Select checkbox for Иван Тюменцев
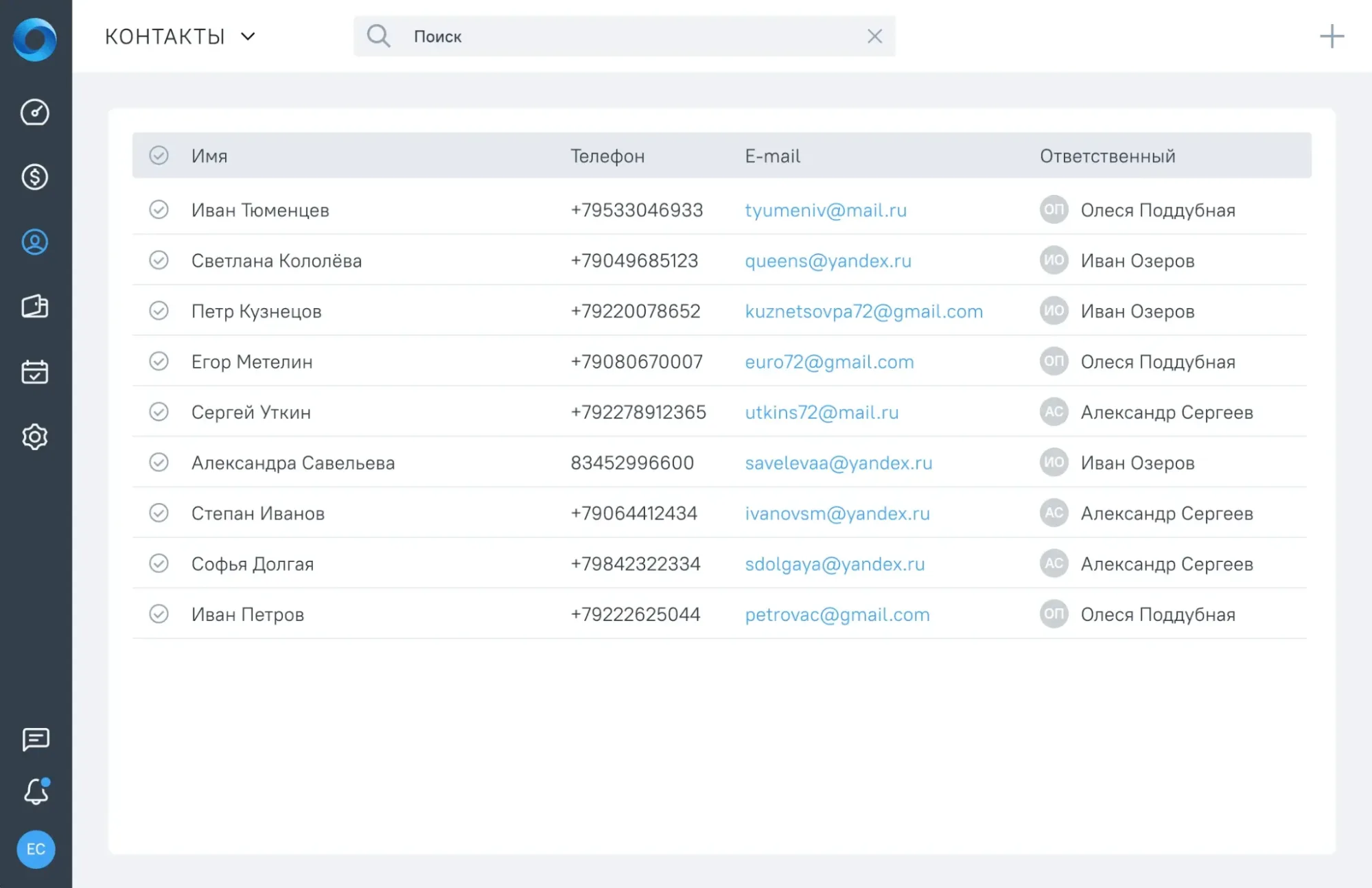 point(159,209)
